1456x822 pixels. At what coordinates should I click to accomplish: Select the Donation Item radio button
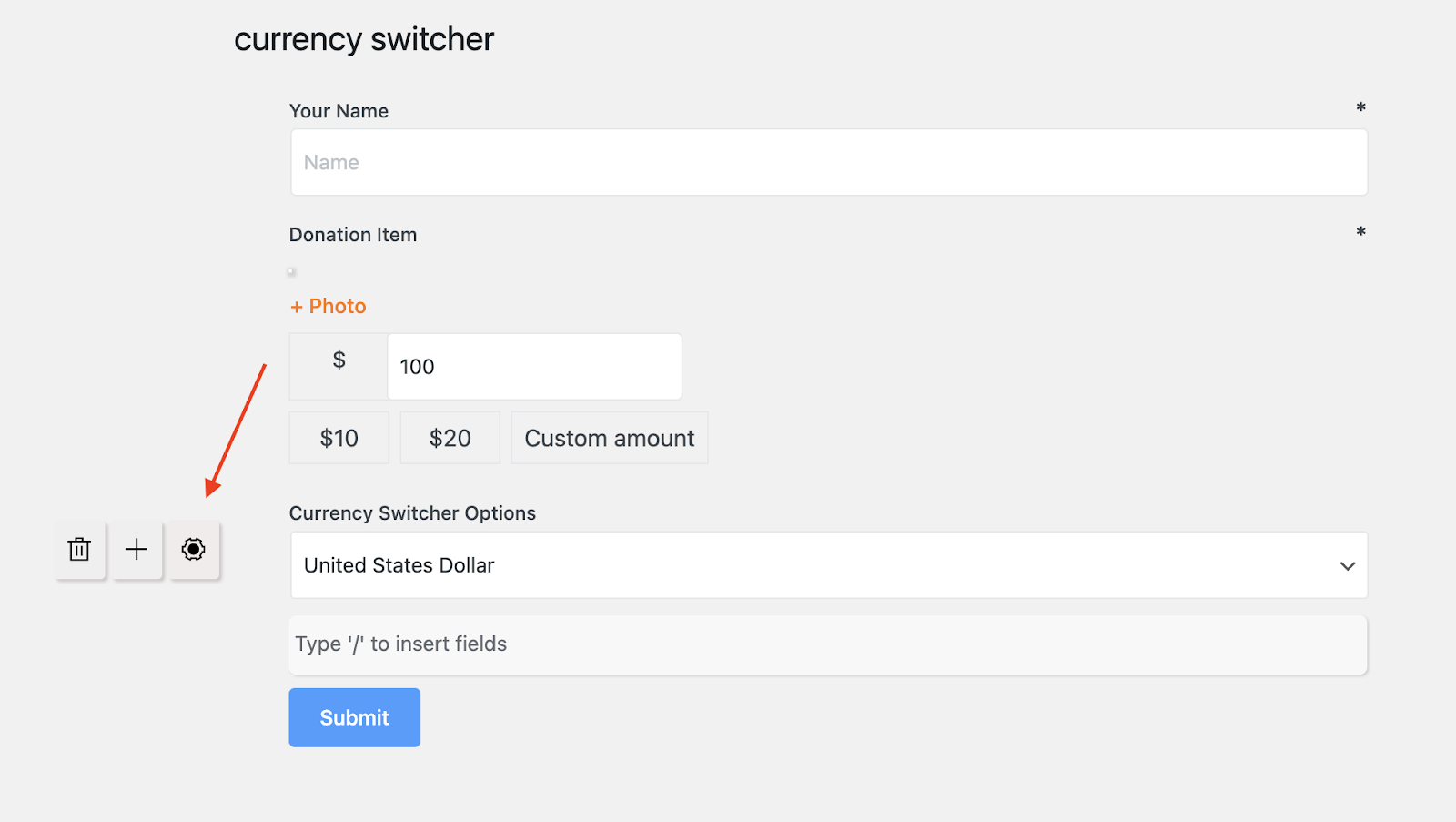click(291, 270)
